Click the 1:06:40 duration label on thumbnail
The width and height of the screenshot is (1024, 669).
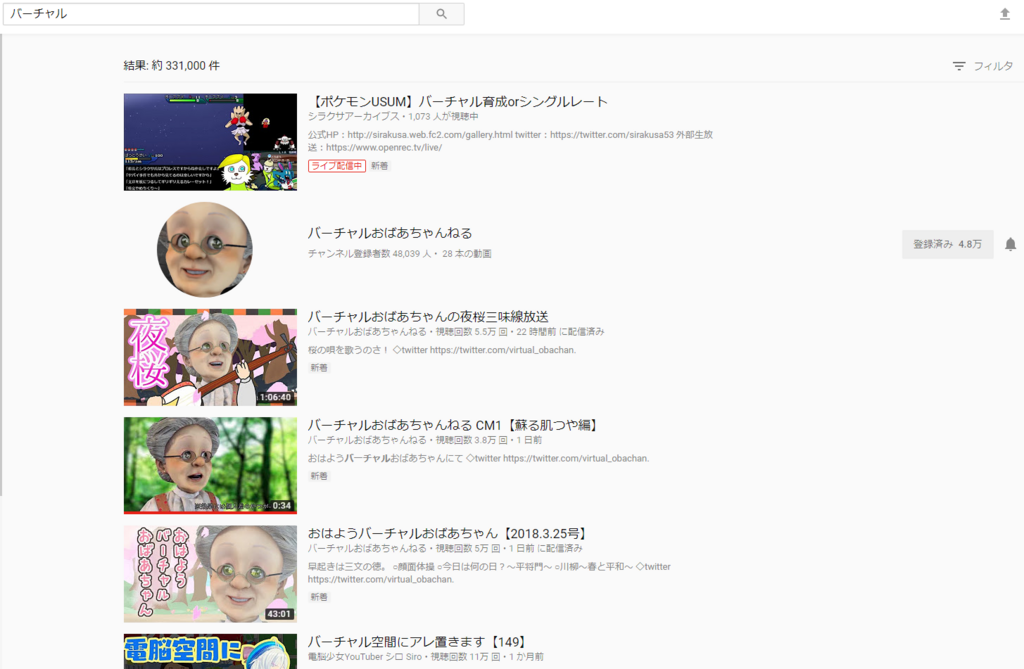(275, 397)
